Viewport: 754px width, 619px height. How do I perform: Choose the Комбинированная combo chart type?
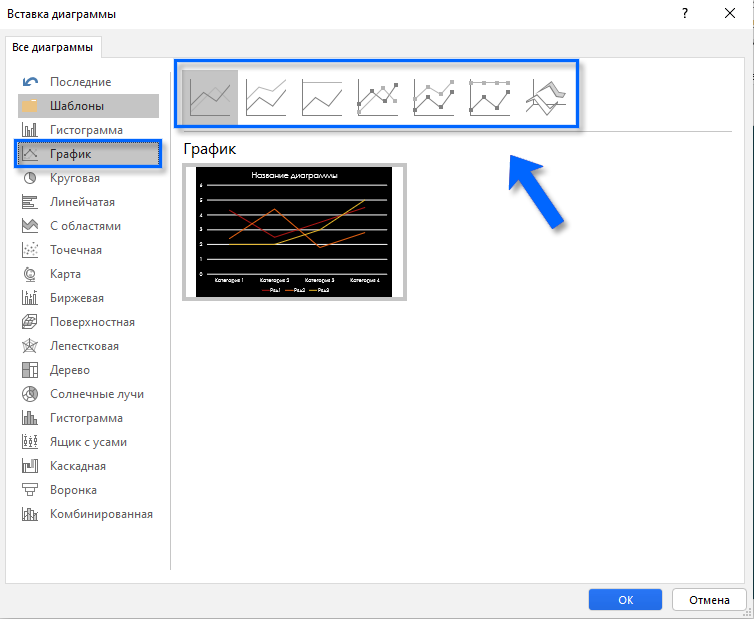101,514
